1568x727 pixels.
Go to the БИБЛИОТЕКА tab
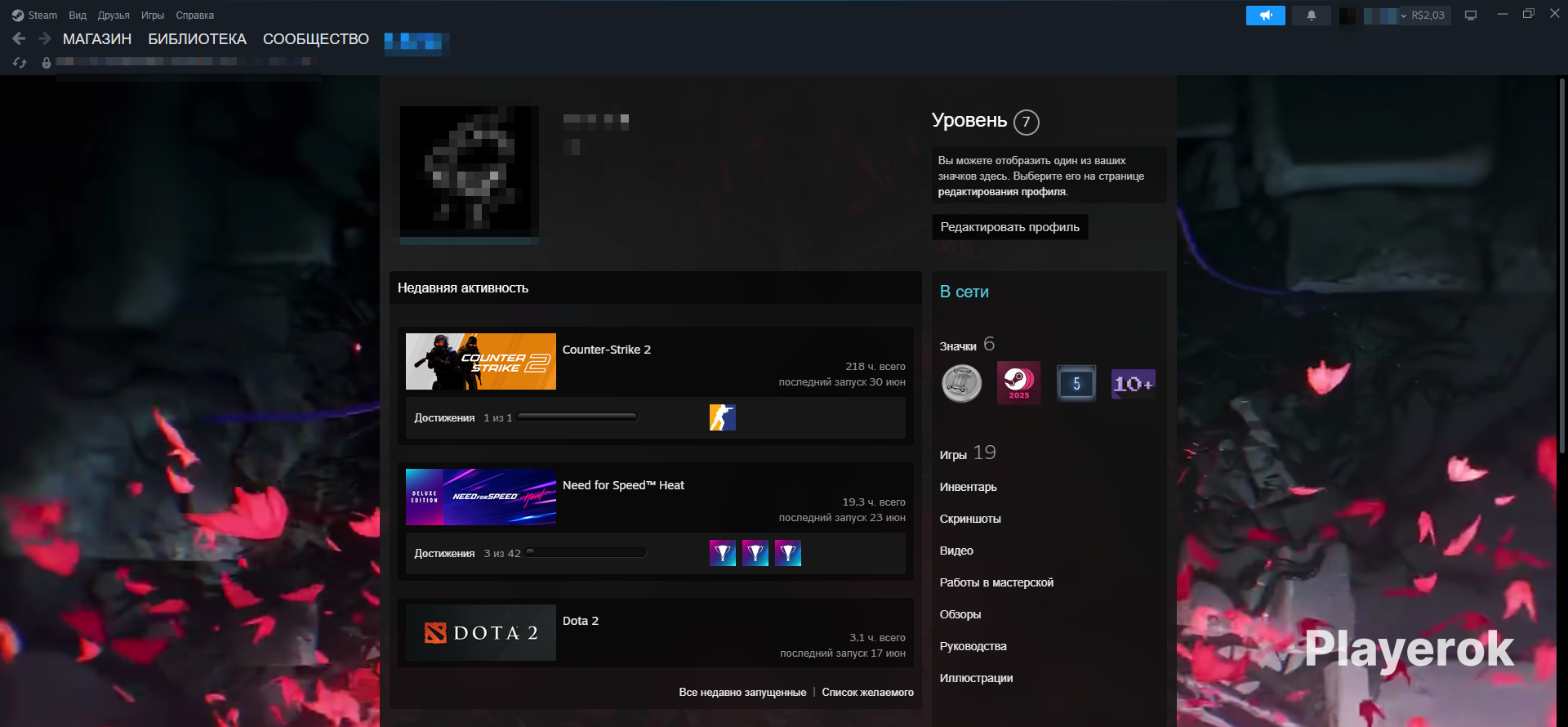[x=198, y=39]
